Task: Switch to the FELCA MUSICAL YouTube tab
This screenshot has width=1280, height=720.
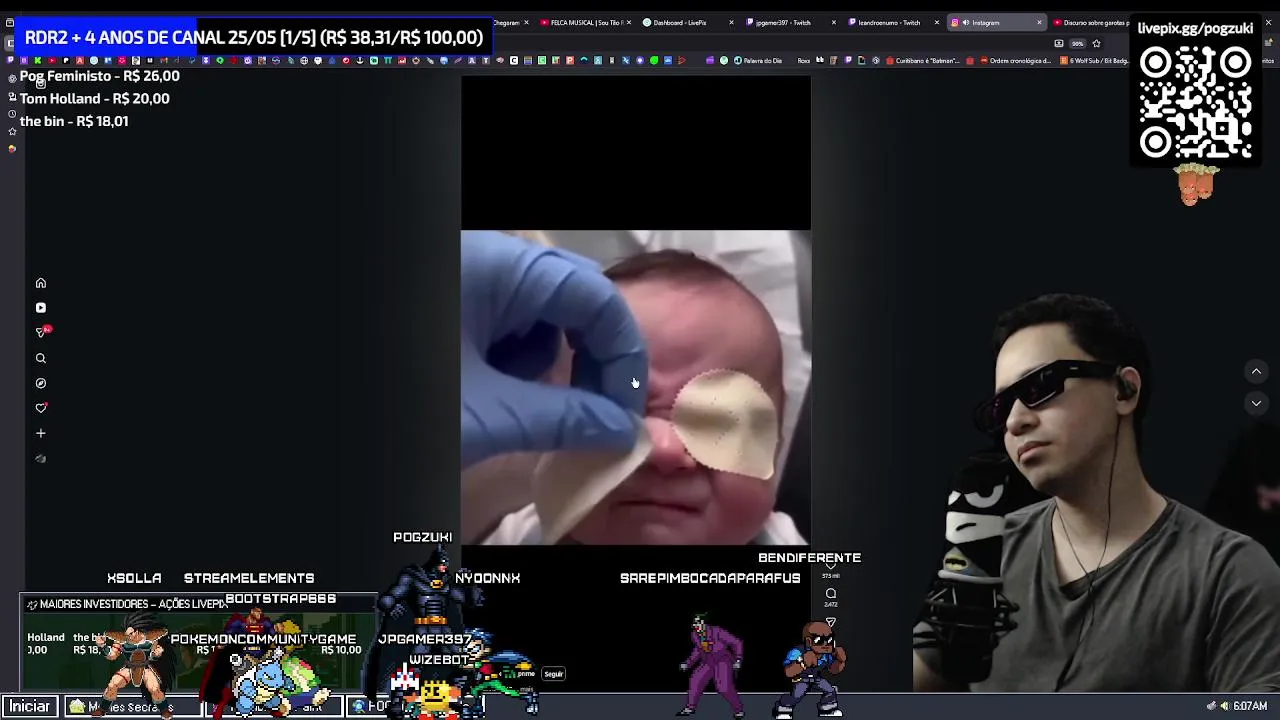Action: [x=585, y=22]
